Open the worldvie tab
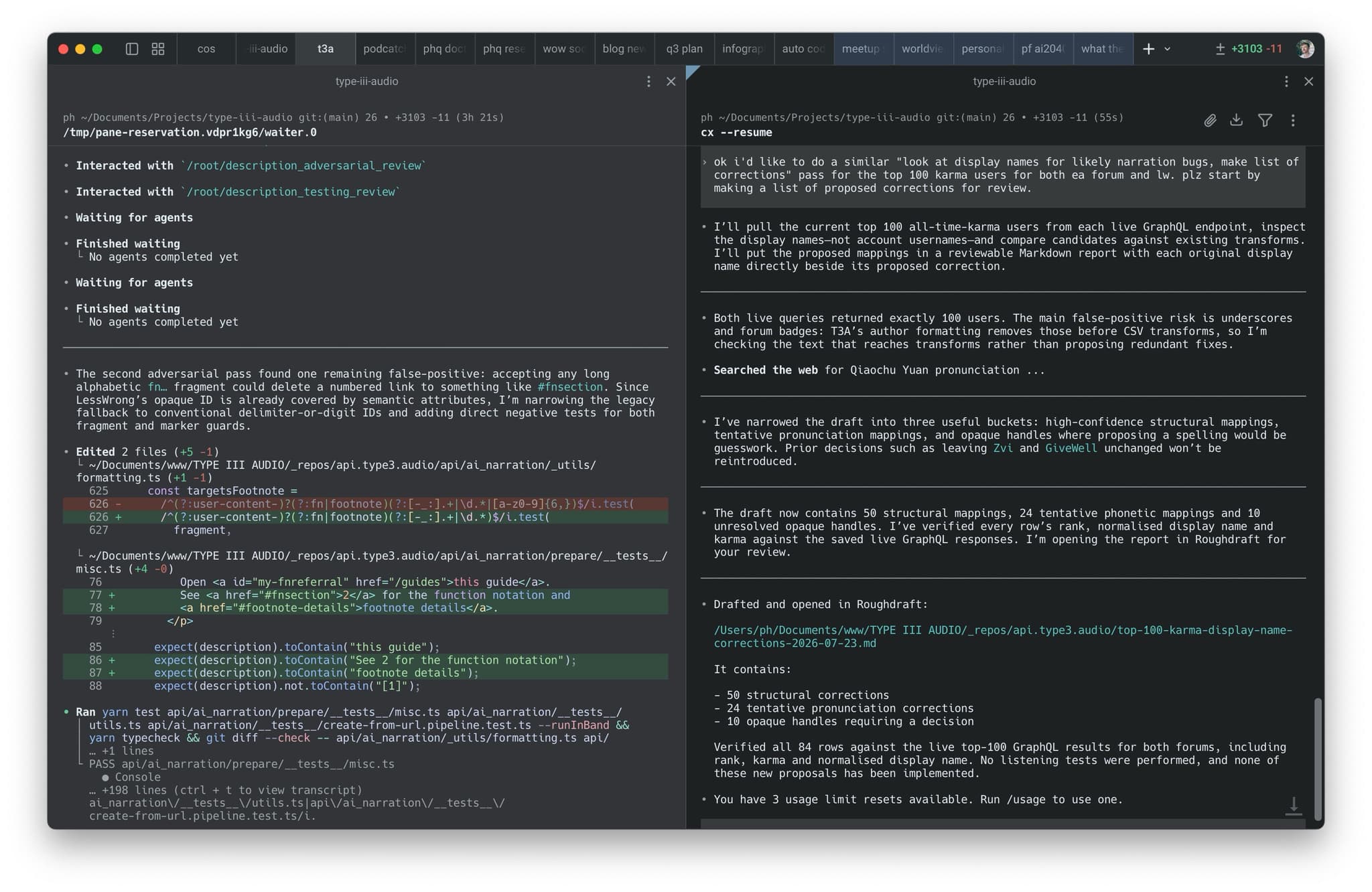The width and height of the screenshot is (1372, 892). click(923, 49)
